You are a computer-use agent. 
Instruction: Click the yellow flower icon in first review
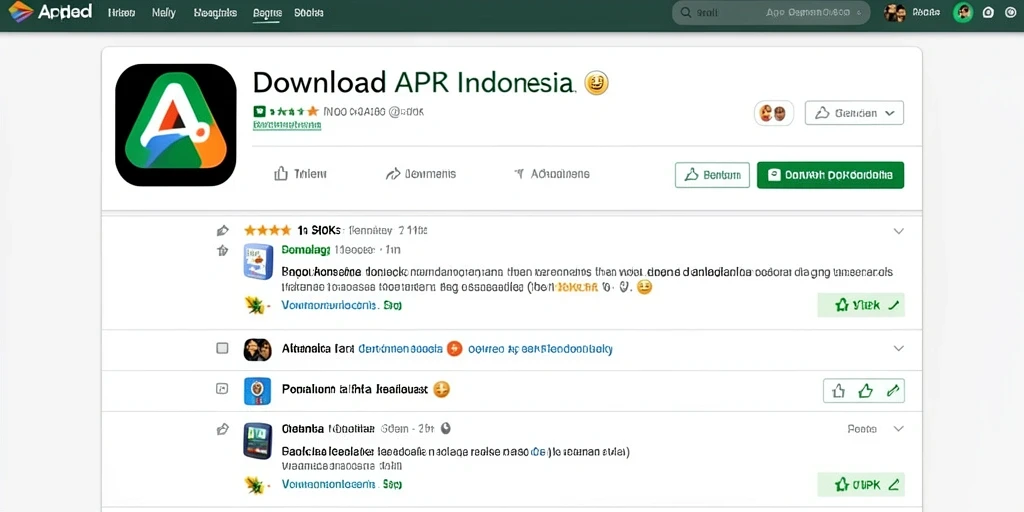[x=254, y=305]
